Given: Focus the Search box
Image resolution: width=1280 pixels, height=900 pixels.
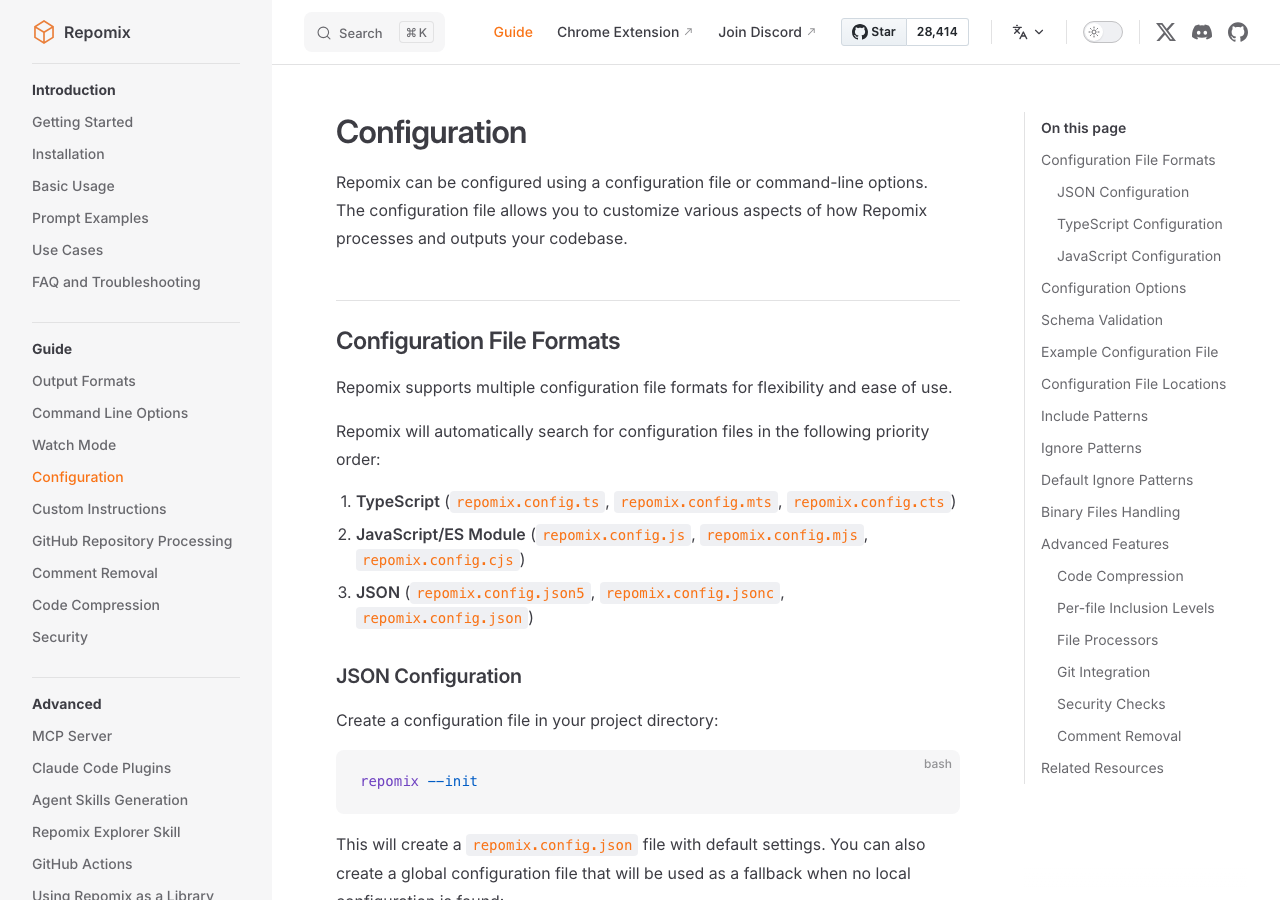Looking at the screenshot, I should coord(374,32).
